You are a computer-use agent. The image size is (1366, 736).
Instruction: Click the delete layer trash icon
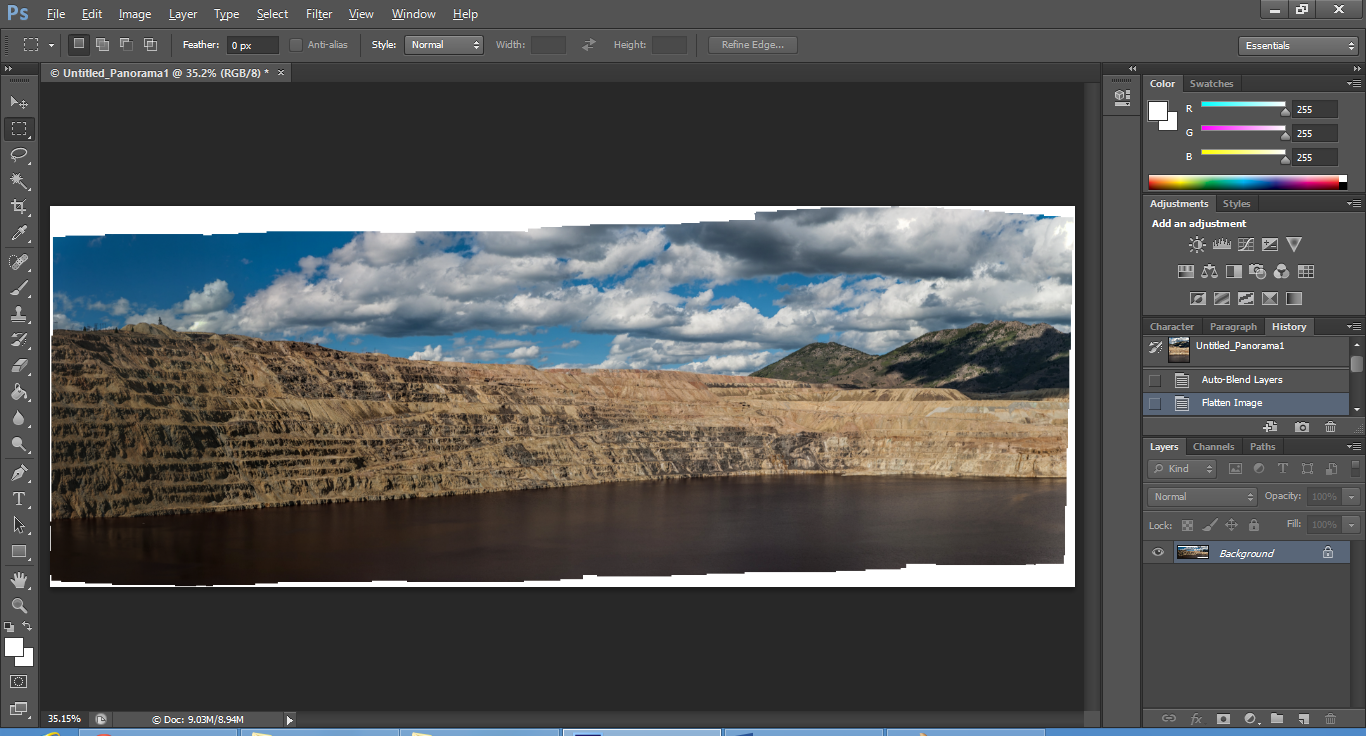(1329, 718)
